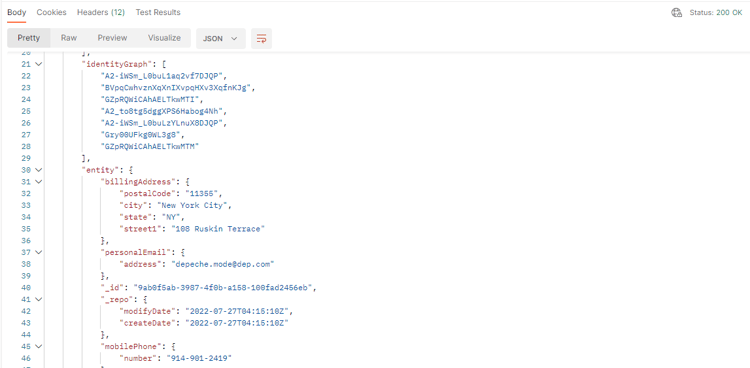The width and height of the screenshot is (750, 368).
Task: Click value "Gry00UFkg0WL3g8"
Action: tap(142, 135)
